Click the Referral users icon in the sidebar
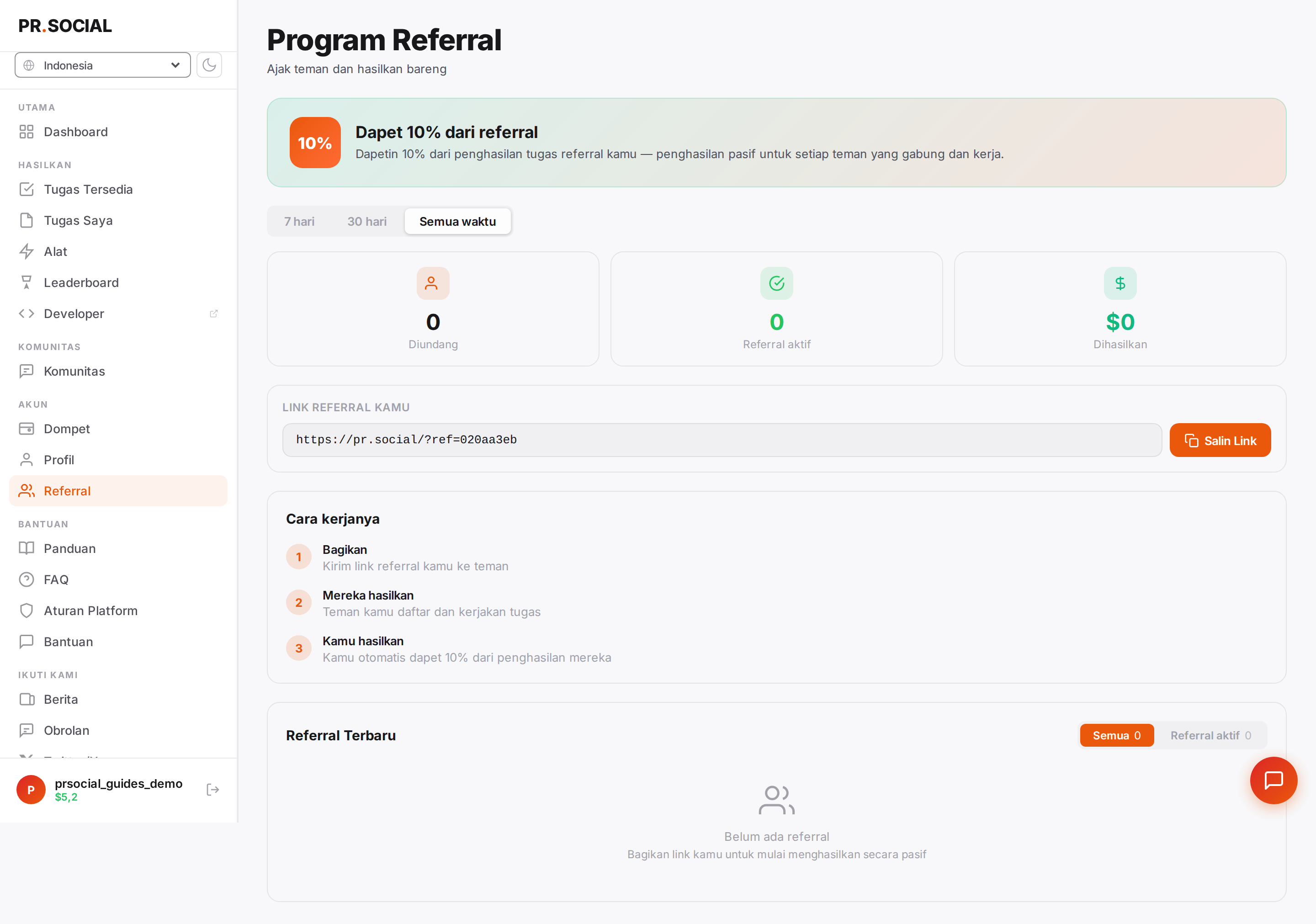Screen dimensions: 1316x924 click(x=27, y=491)
